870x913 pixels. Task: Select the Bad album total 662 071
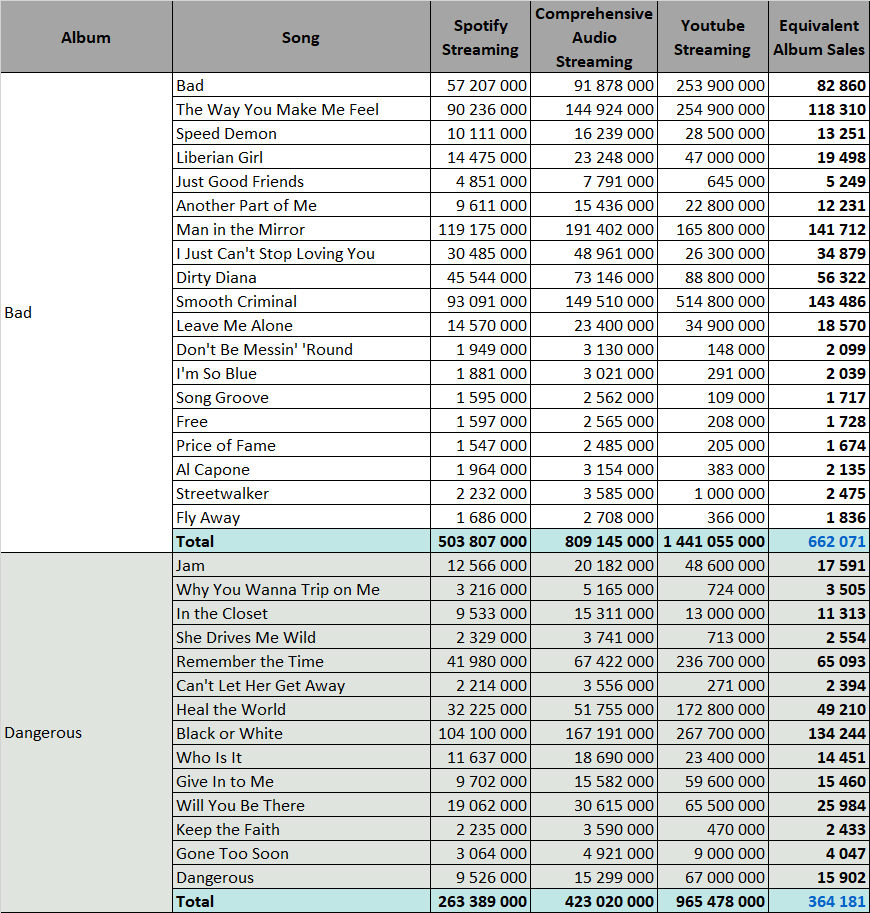pyautogui.click(x=819, y=542)
